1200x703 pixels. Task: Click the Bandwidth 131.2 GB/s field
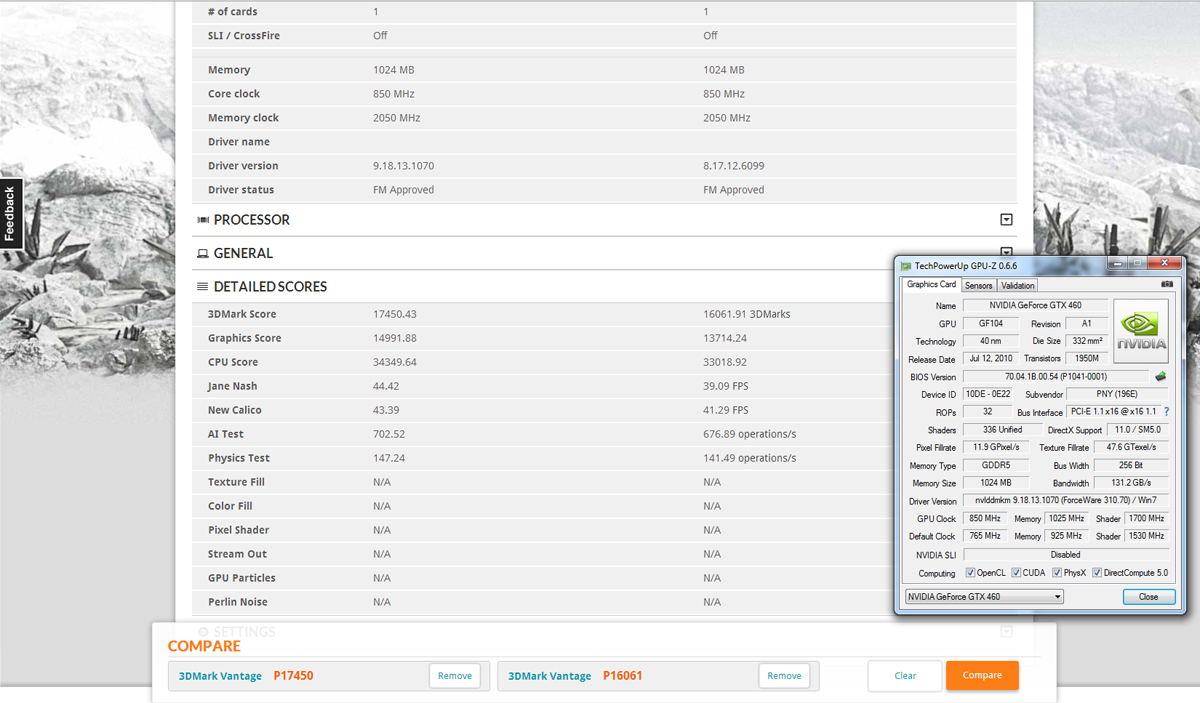tap(1130, 483)
